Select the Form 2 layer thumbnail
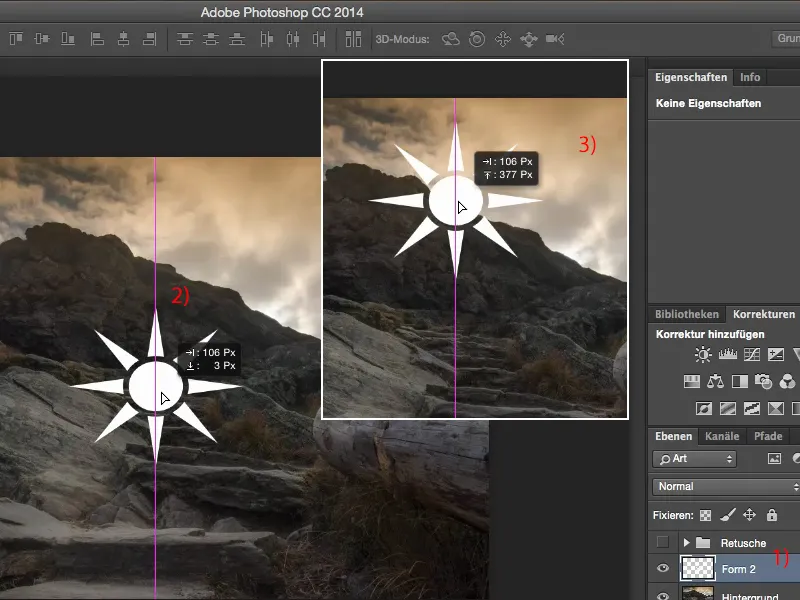The width and height of the screenshot is (800, 600). coord(696,568)
